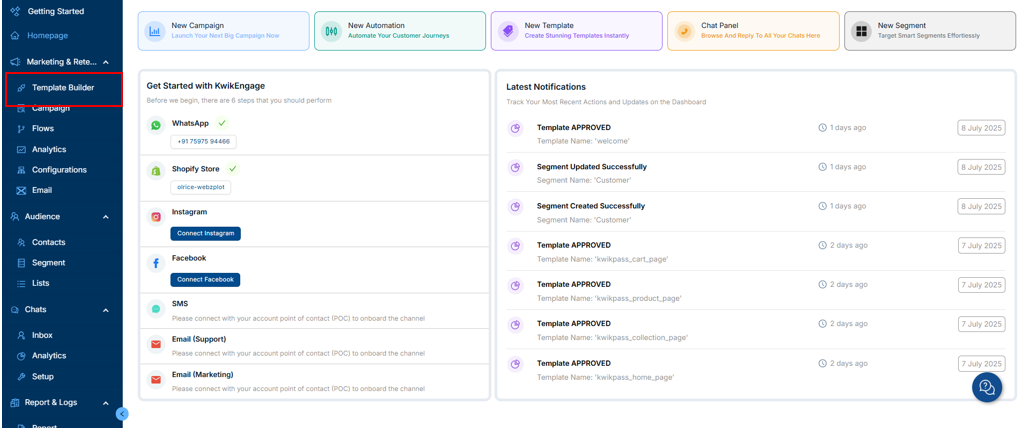This screenshot has width=1021, height=428.
Task: Click the 'kwikpass_cart_page' template notification
Action: click(756, 251)
